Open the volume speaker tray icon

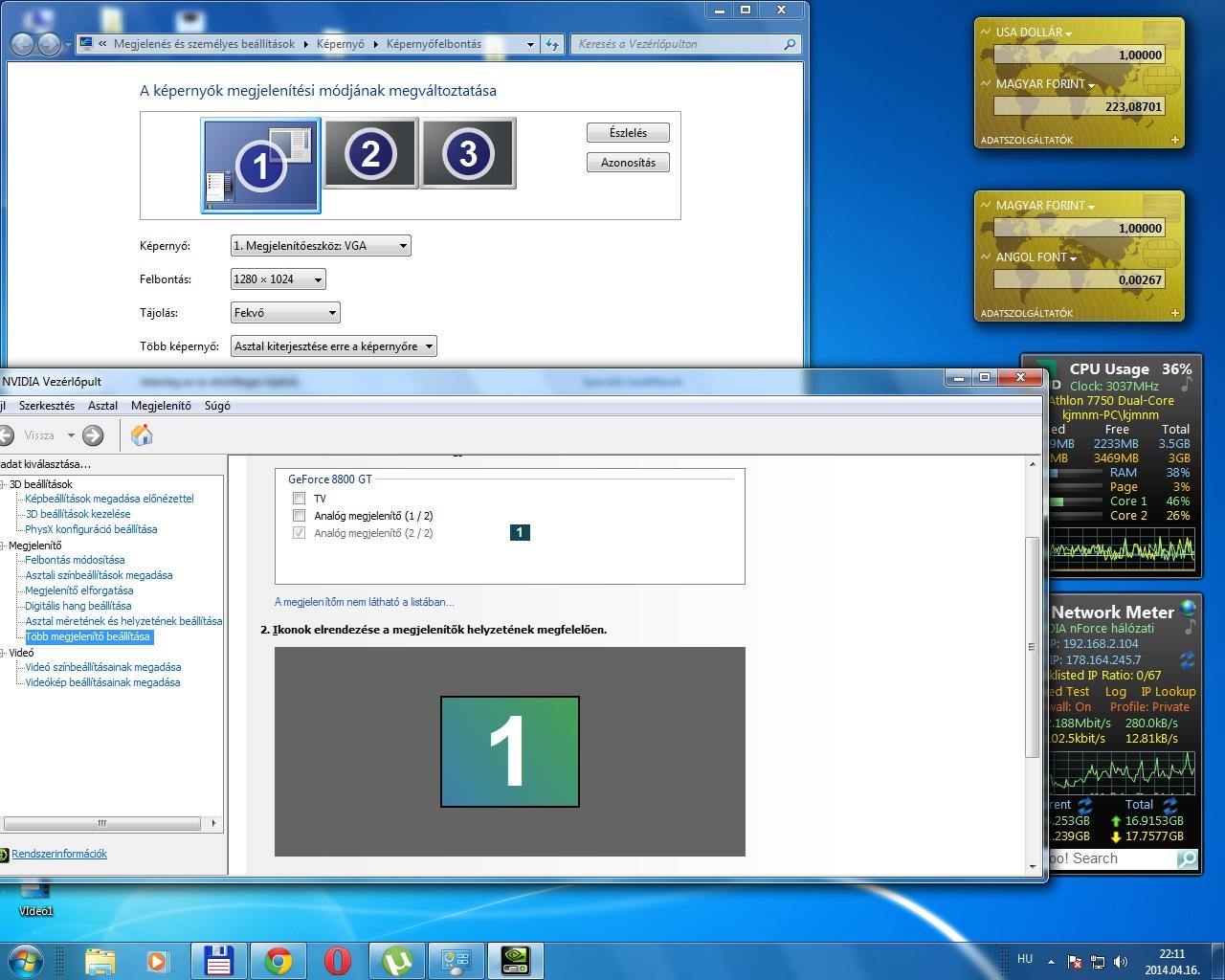click(1120, 962)
